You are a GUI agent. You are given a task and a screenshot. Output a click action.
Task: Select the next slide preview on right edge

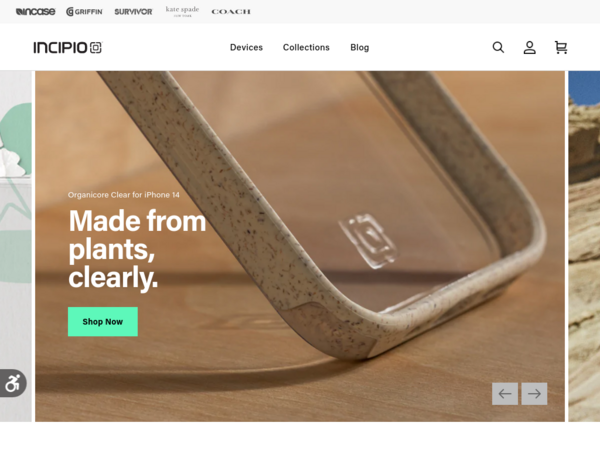pos(584,246)
